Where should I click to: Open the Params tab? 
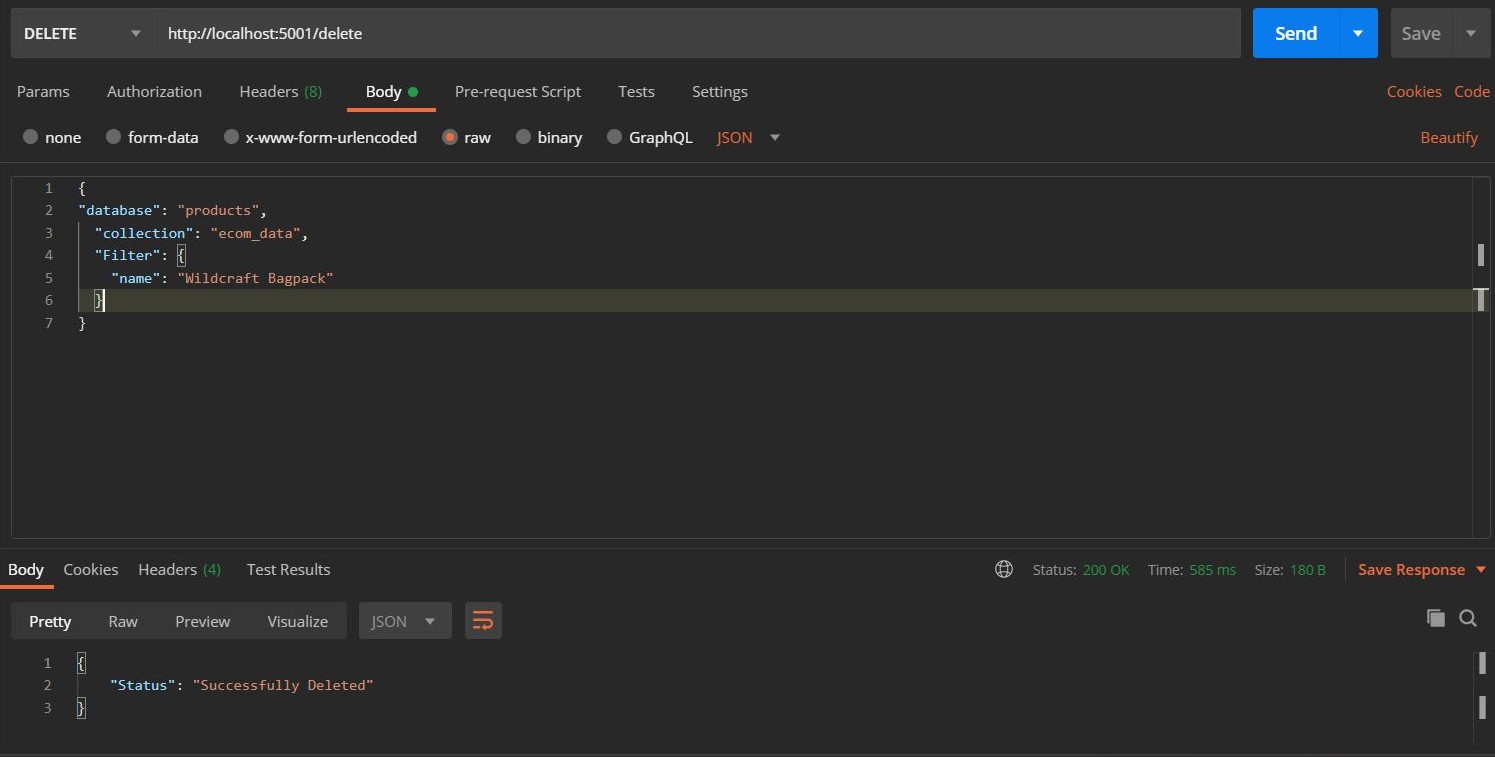pyautogui.click(x=43, y=91)
